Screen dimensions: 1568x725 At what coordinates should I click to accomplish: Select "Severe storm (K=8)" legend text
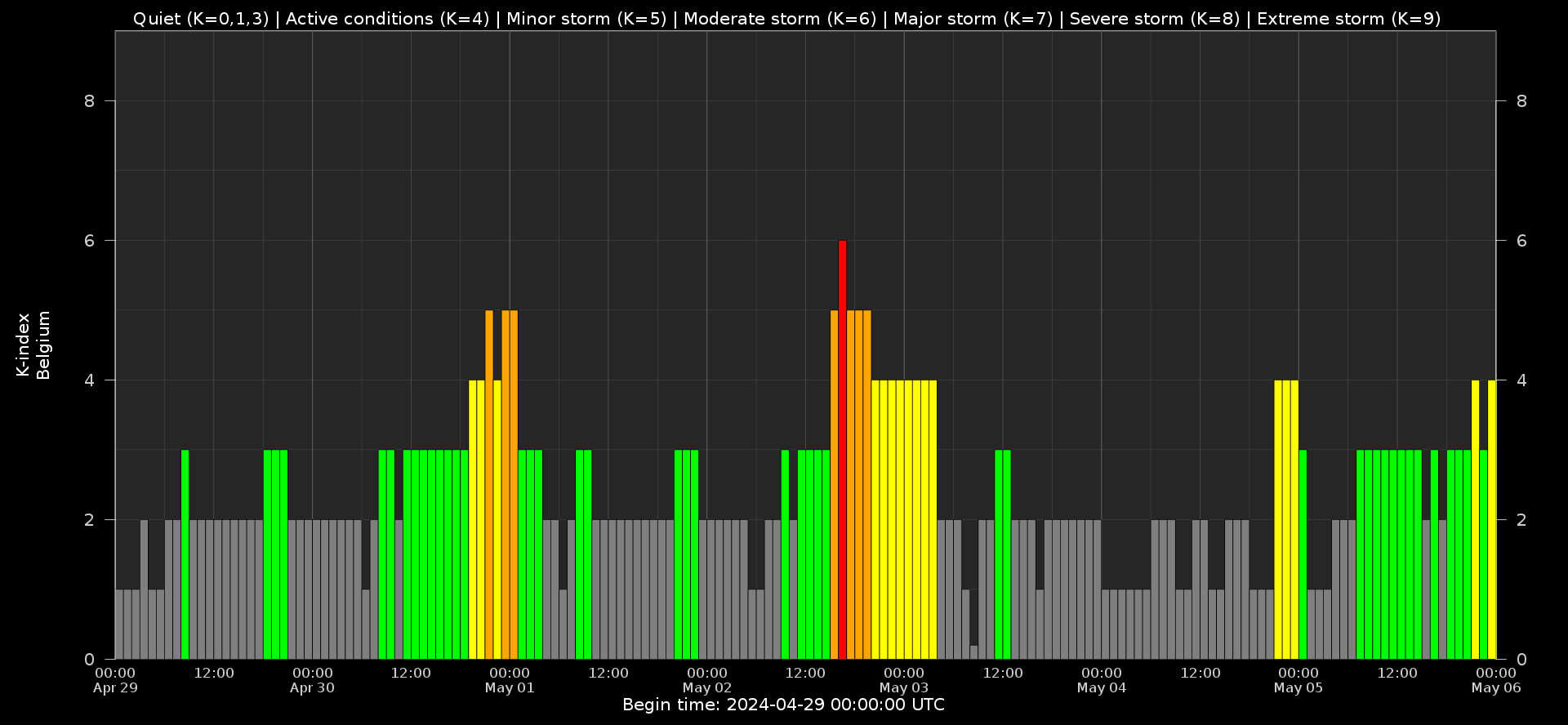pos(1154,19)
